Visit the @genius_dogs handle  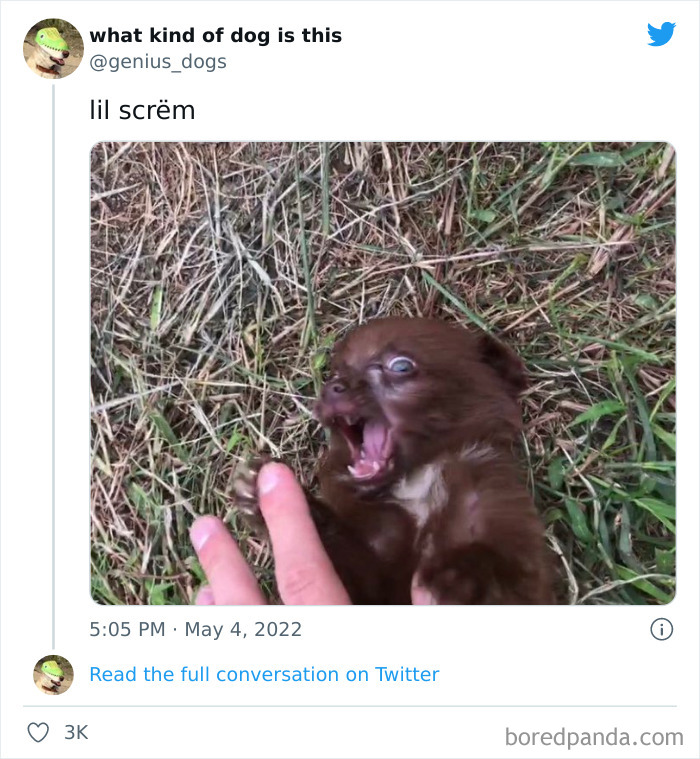pos(158,62)
